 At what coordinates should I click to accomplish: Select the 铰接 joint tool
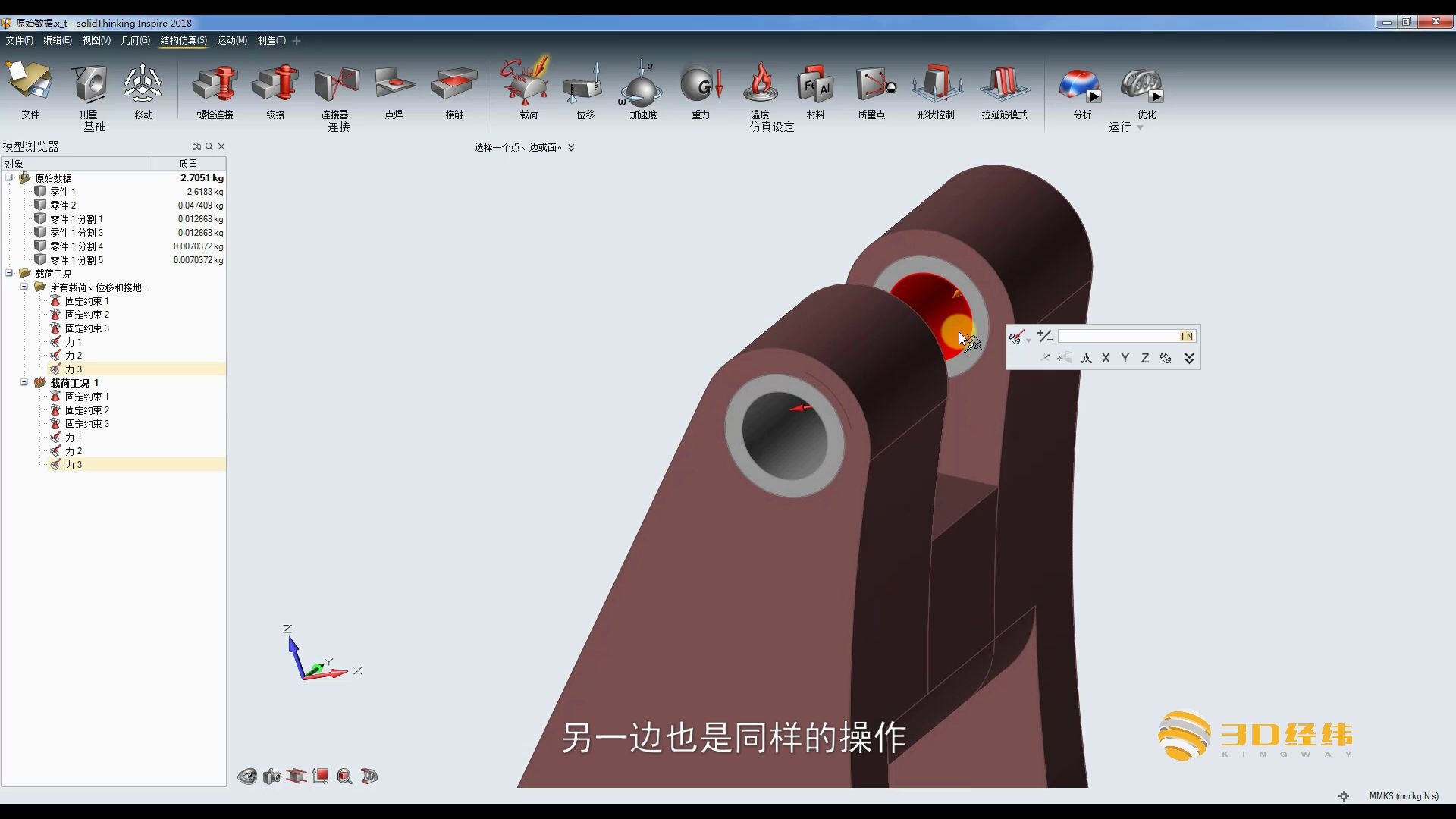275,83
